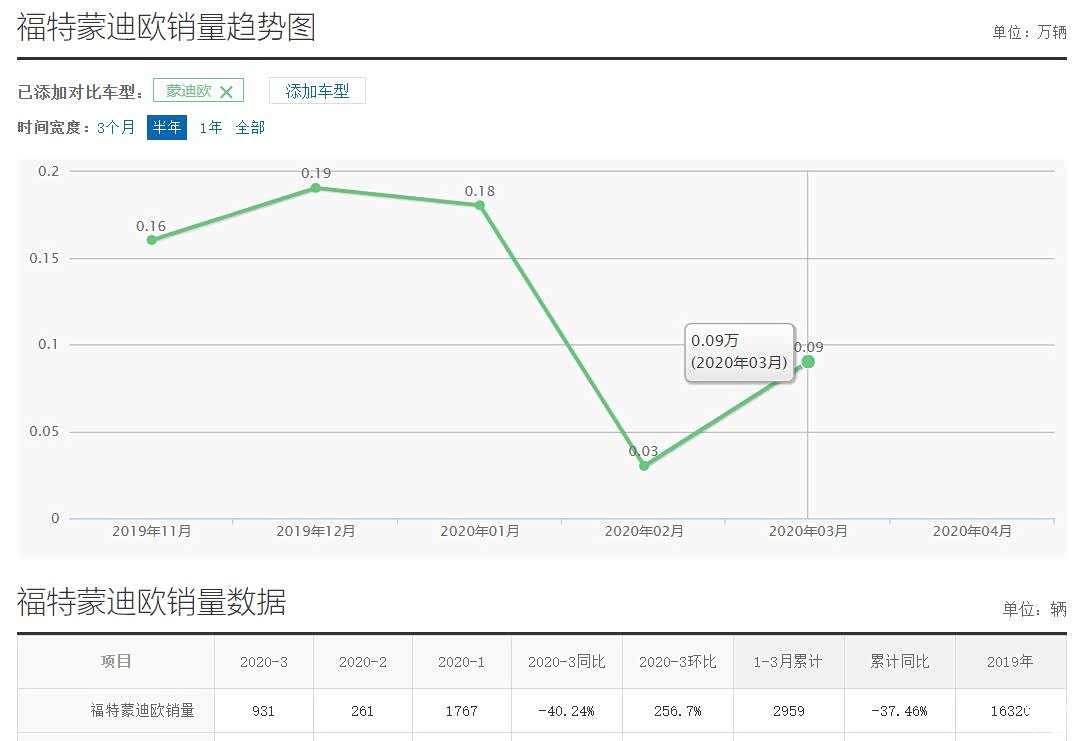Click the 2020年04月 x-axis label
Viewport: 1076px width, 741px height.
click(972, 532)
